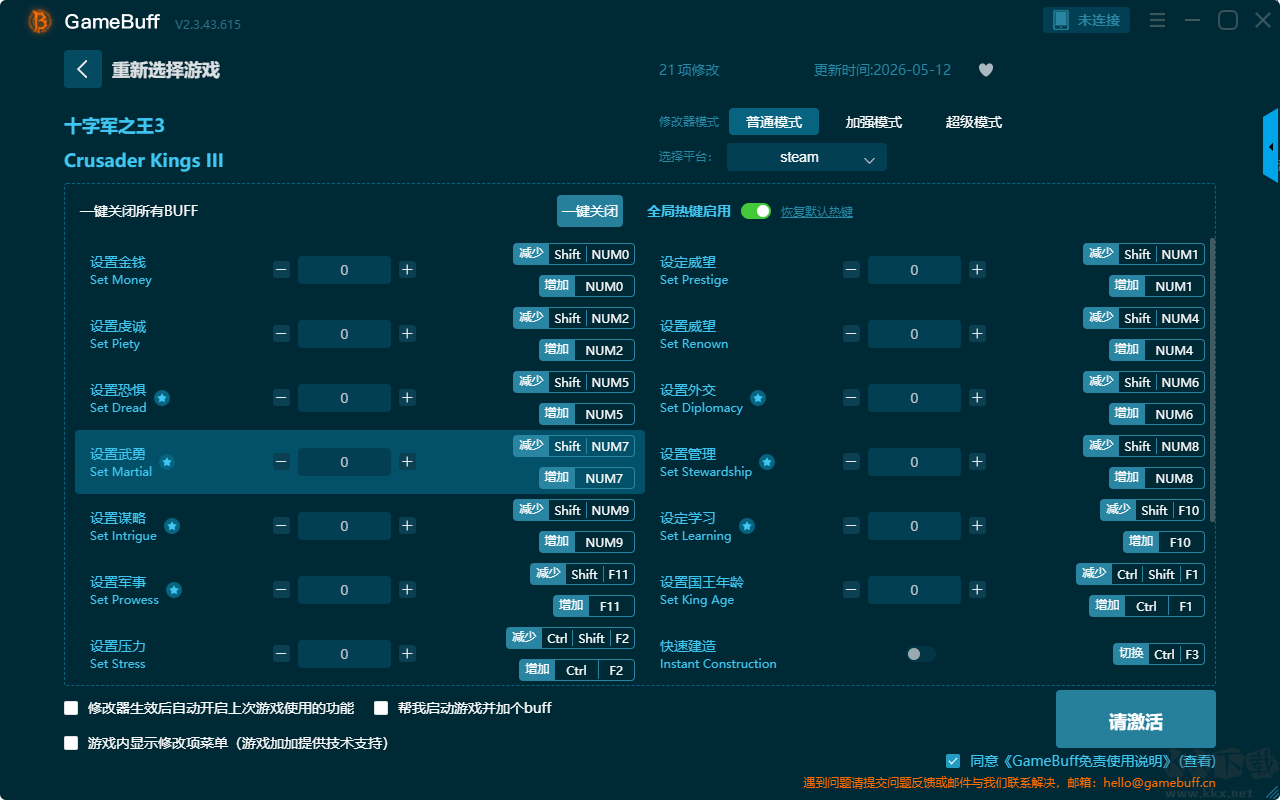Decrease Set Martial with minus button
This screenshot has width=1280, height=800.
282,462
